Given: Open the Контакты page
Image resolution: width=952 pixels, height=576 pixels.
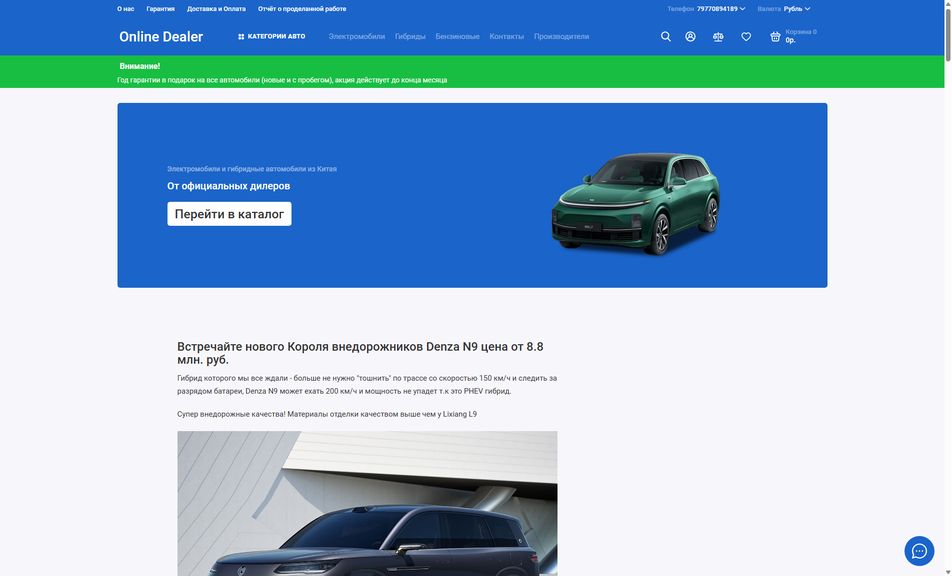Looking at the screenshot, I should (x=506, y=36).
